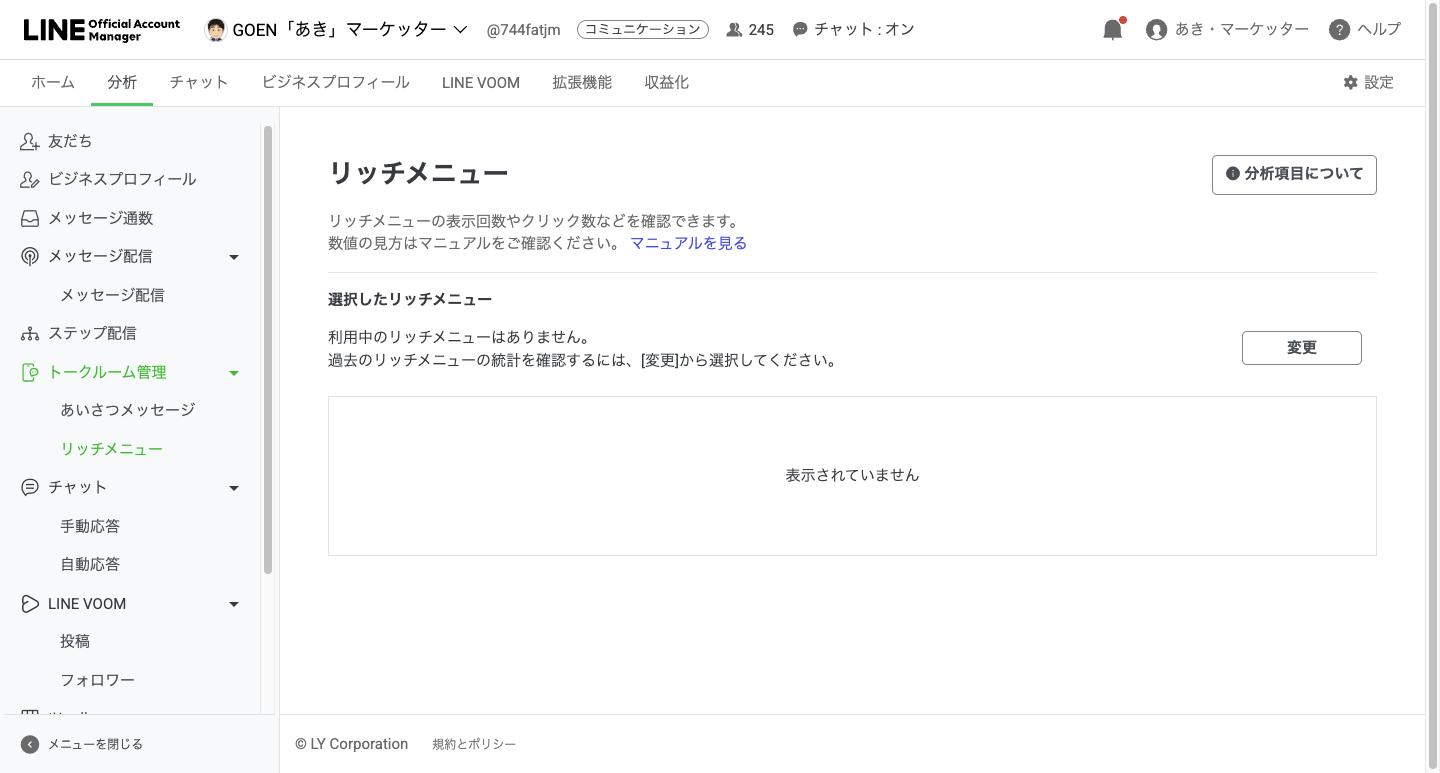The width and height of the screenshot is (1440, 773).
Task: Click the sidebar scrollbar thumb
Action: [x=268, y=350]
